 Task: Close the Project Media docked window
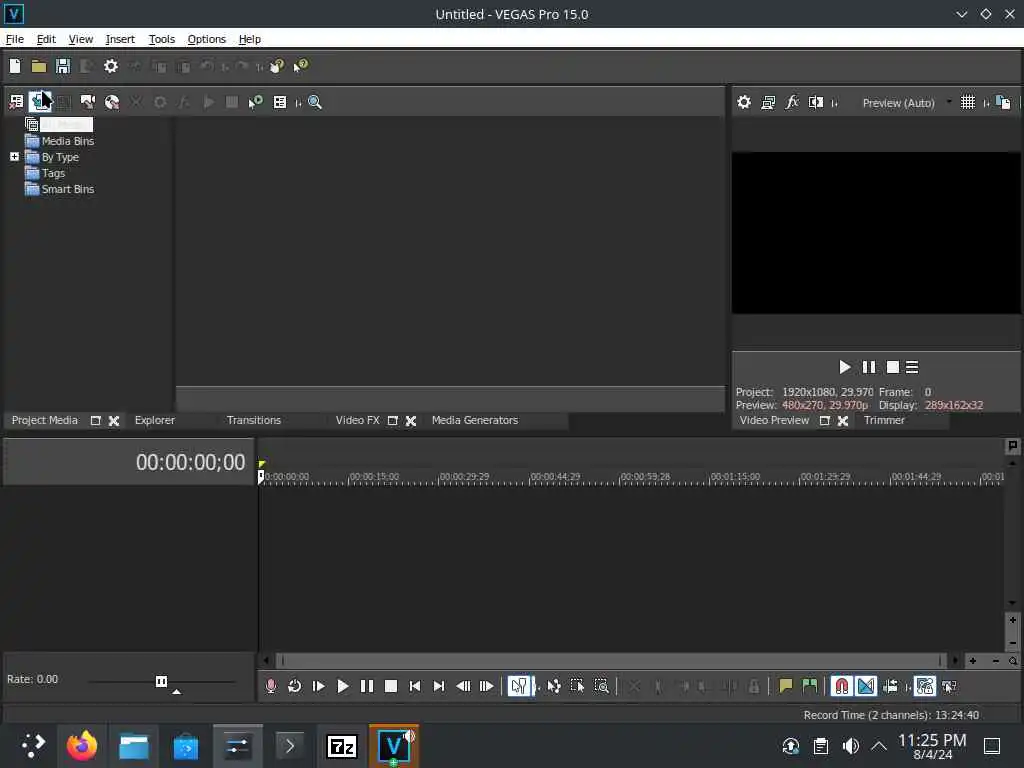point(114,421)
